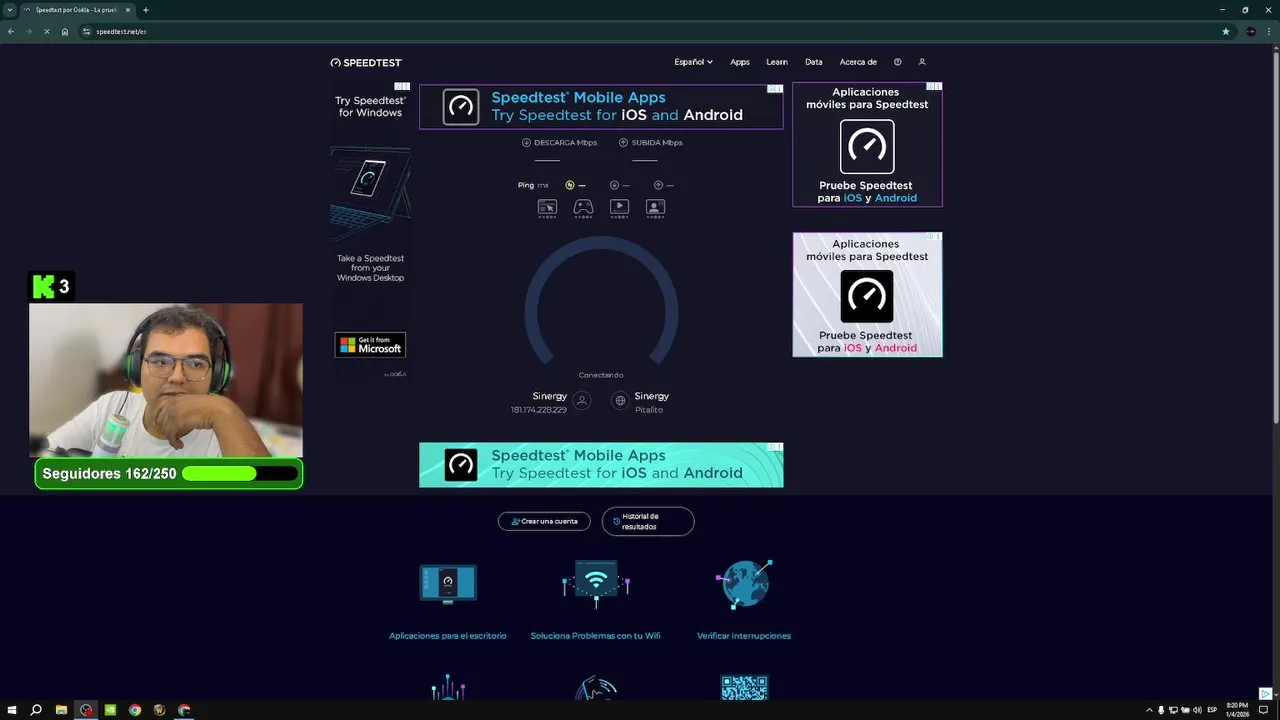Image resolution: width=1280 pixels, height=720 pixels.
Task: Open the Apps menu item
Action: 740,62
